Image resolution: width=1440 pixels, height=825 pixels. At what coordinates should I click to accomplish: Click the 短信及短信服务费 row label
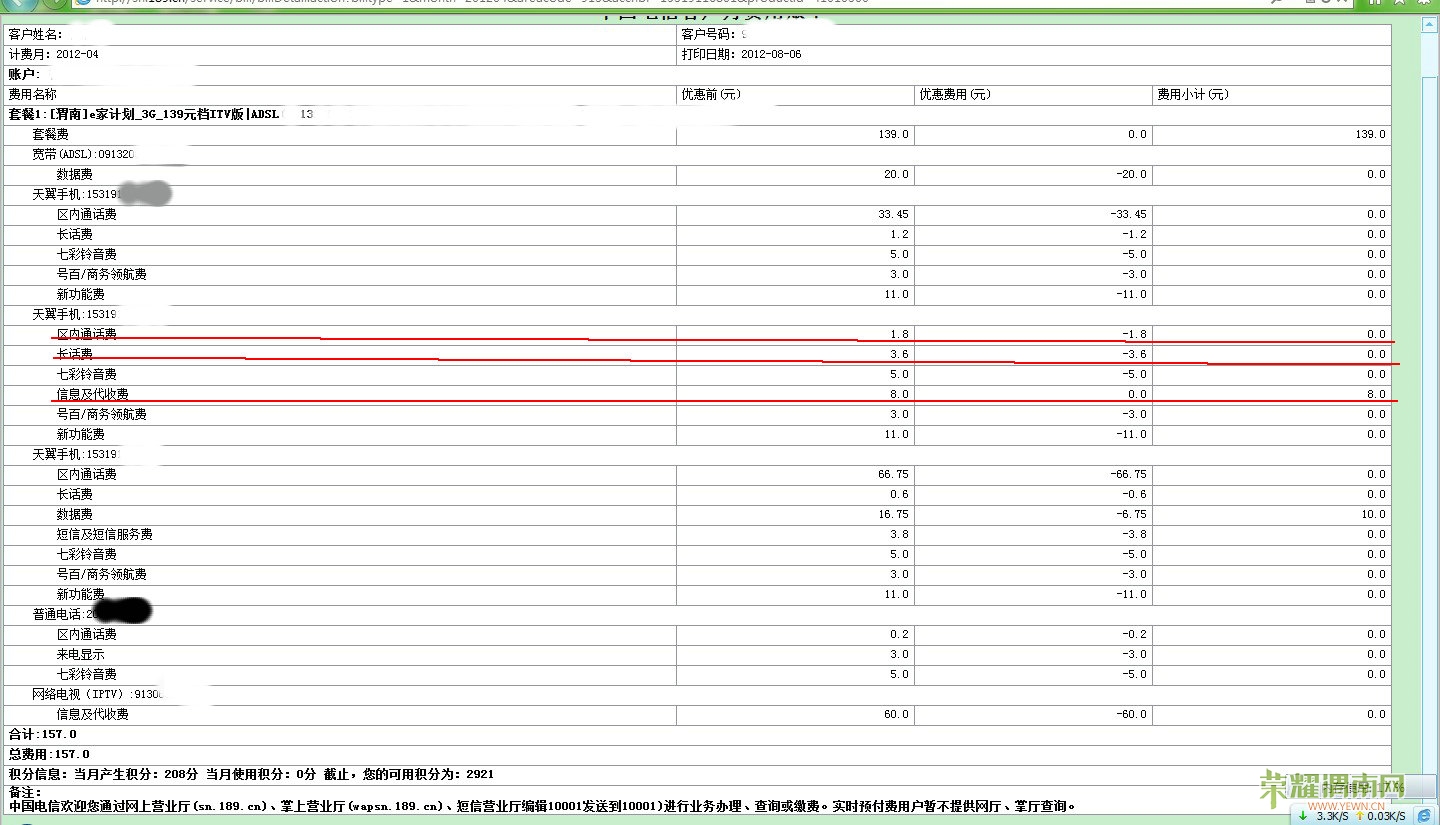pyautogui.click(x=104, y=534)
